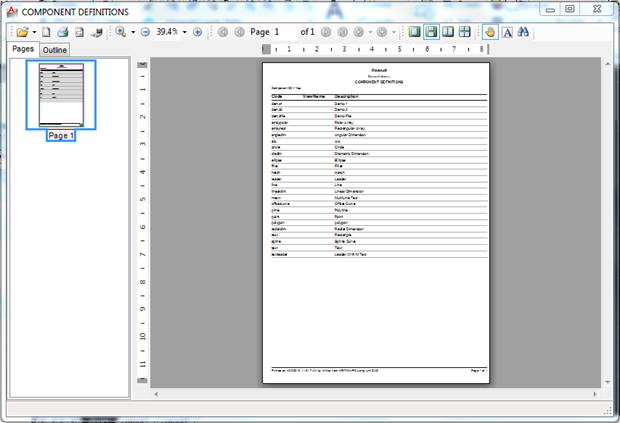Viewport: 620px width, 423px height.
Task: Switch to multiple pages grid view
Action: (x=465, y=32)
